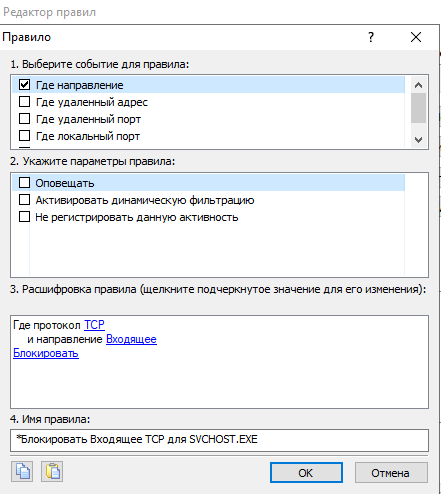
Task: Close the Правило dialog window
Action: pyautogui.click(x=416, y=37)
